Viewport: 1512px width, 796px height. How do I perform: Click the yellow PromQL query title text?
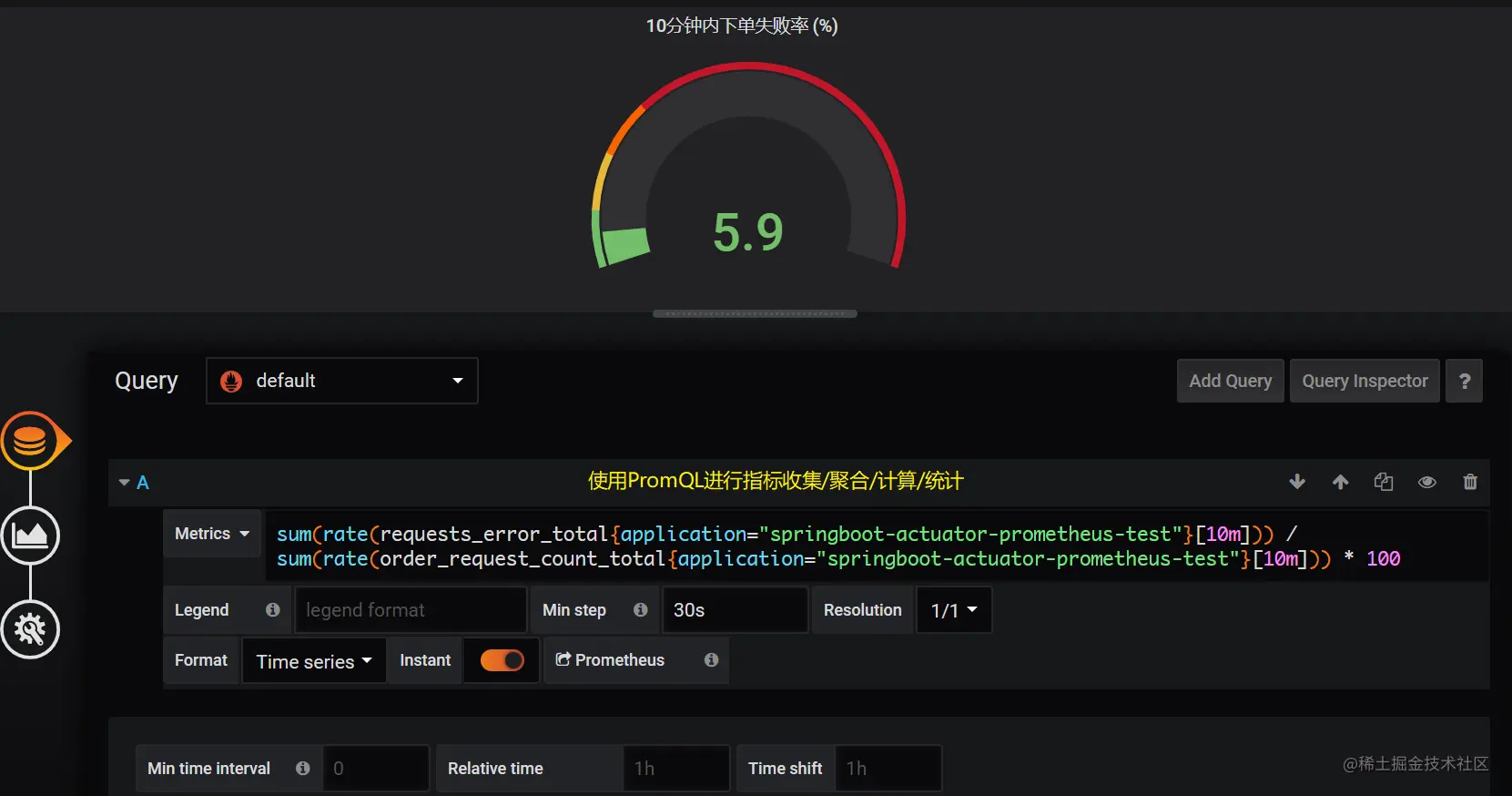tap(776, 481)
